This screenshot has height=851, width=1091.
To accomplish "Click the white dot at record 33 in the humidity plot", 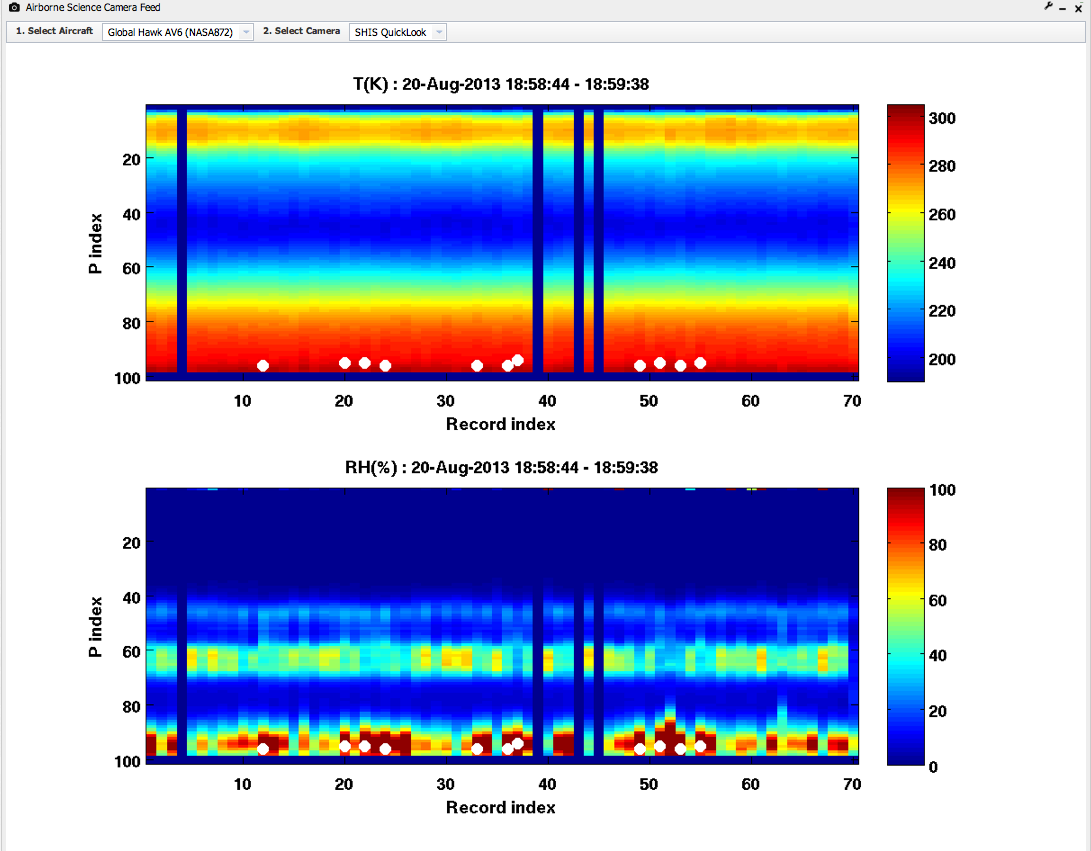I will [477, 749].
